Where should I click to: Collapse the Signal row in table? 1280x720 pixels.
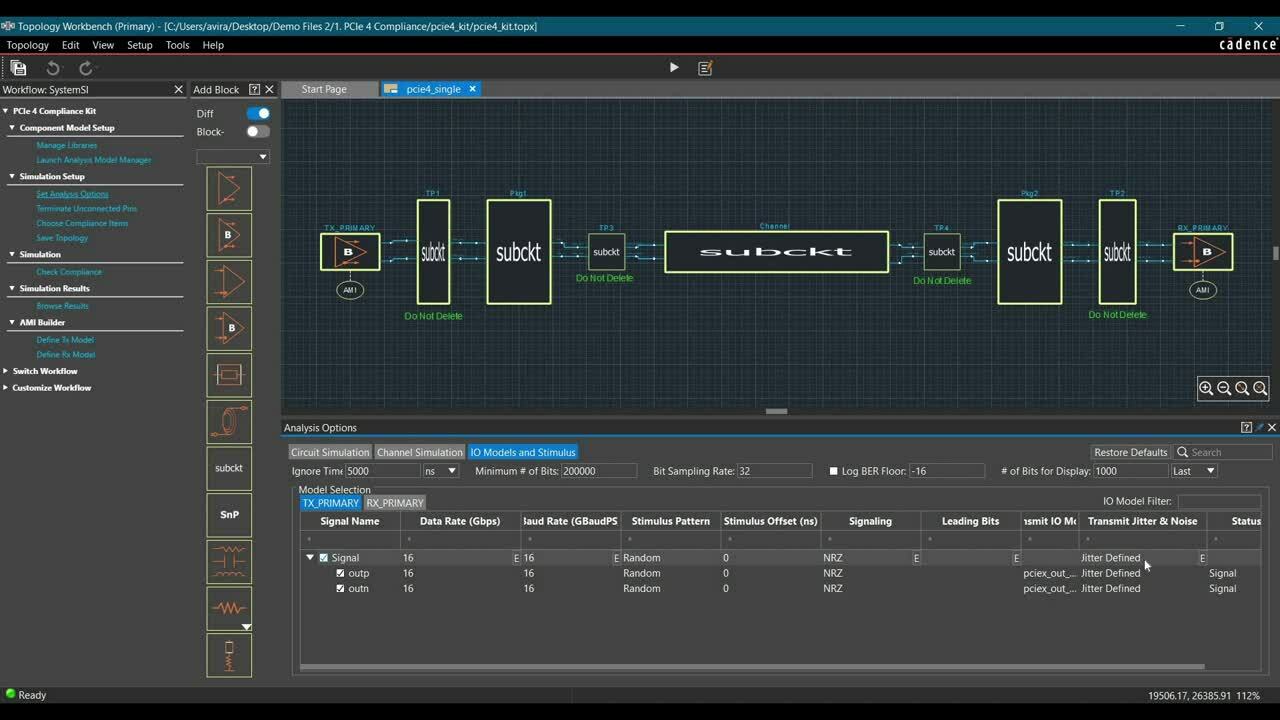pos(310,558)
